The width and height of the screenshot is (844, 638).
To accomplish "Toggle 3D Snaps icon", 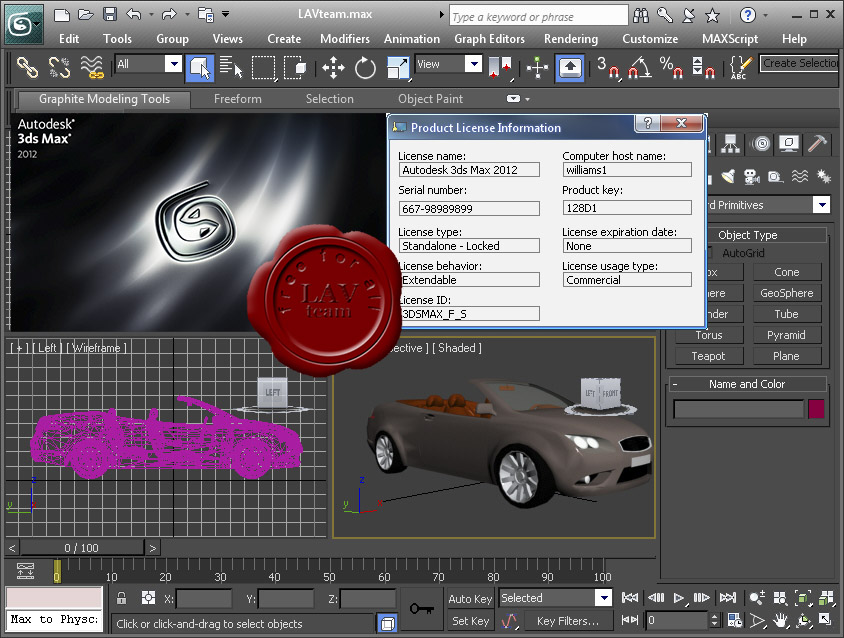I will pyautogui.click(x=609, y=68).
